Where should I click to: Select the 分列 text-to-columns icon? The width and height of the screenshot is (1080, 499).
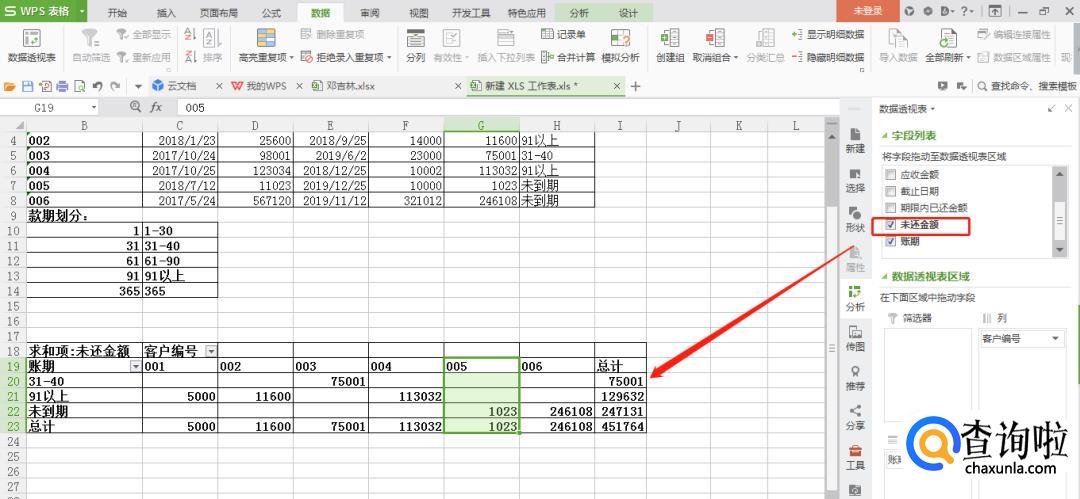[415, 37]
